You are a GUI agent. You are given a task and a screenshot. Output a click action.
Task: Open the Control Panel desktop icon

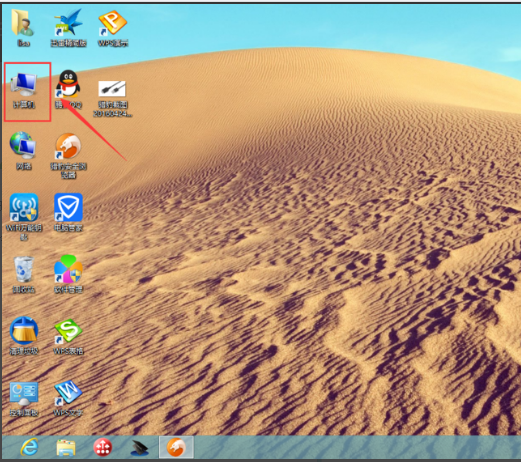click(x=24, y=399)
